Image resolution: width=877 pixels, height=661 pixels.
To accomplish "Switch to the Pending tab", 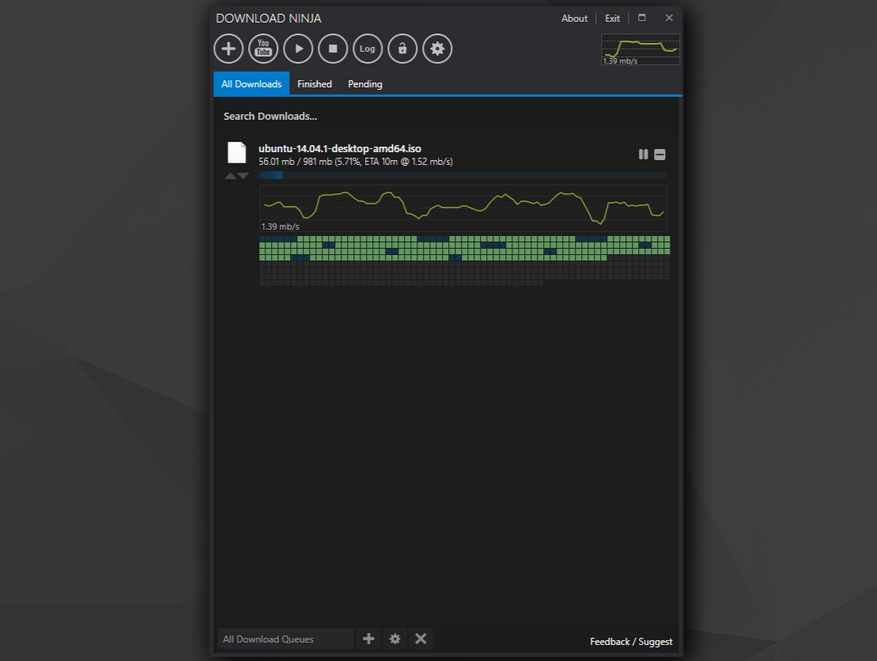I will [365, 84].
